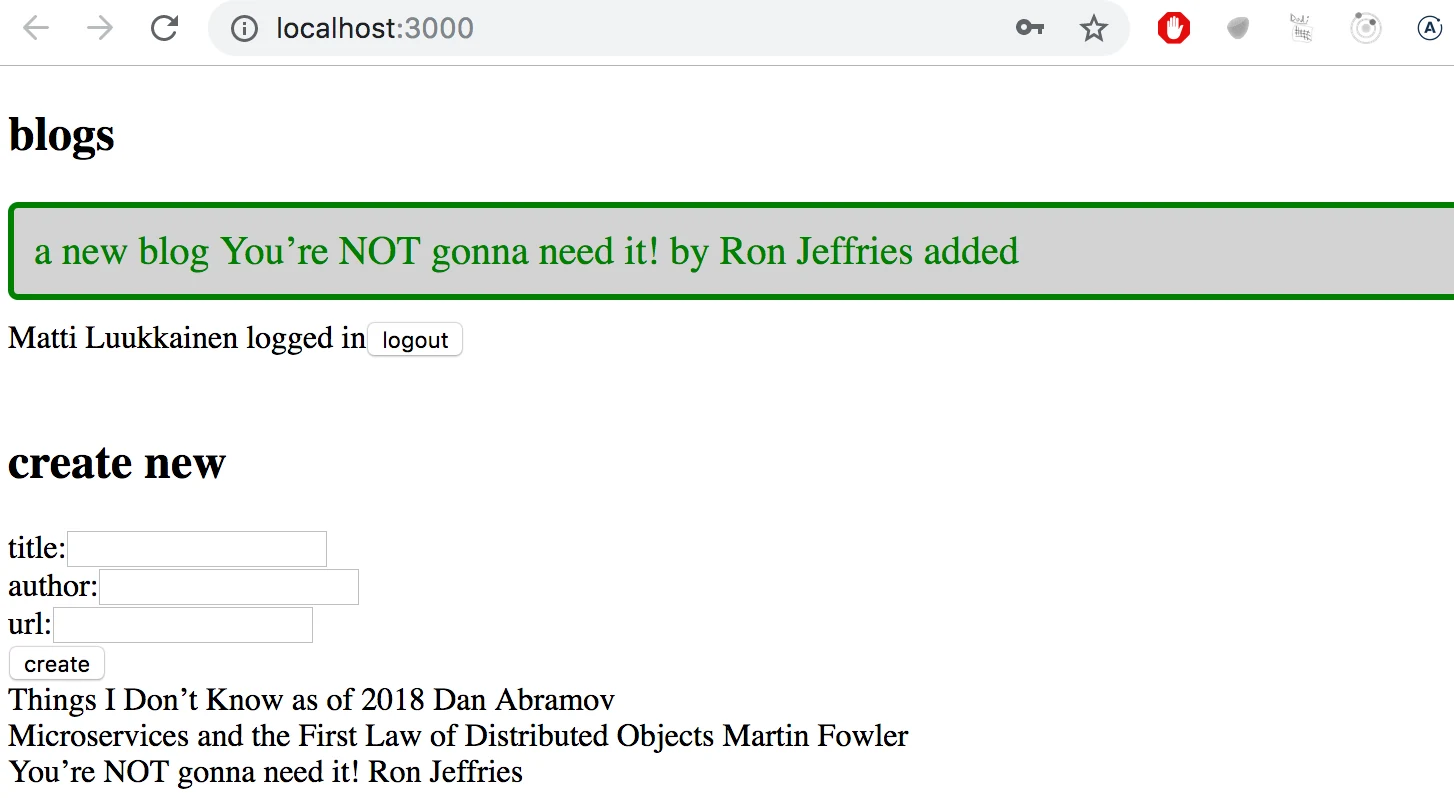Viewport: 1454px width, 798px height.
Task: Click the circled A extension icon
Action: click(x=1430, y=29)
